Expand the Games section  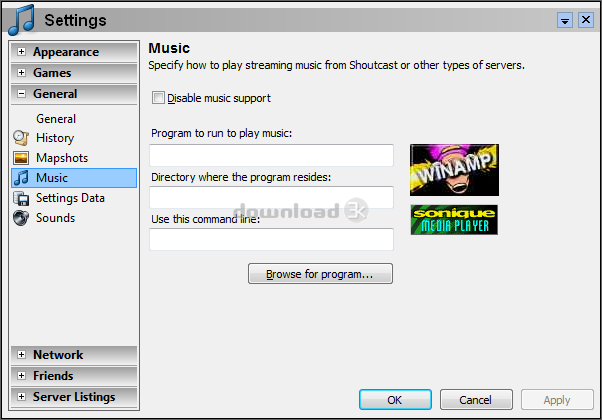click(x=22, y=73)
